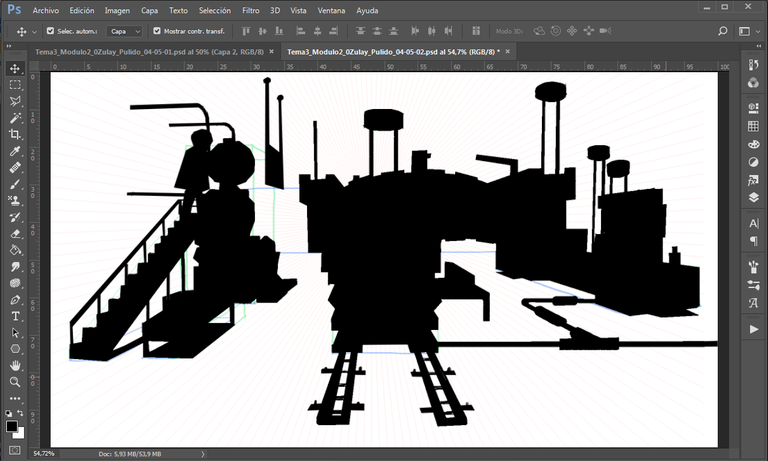Close the 04-05-01.psd document tab
Viewport: 768px width, 461px height.
(x=272, y=51)
